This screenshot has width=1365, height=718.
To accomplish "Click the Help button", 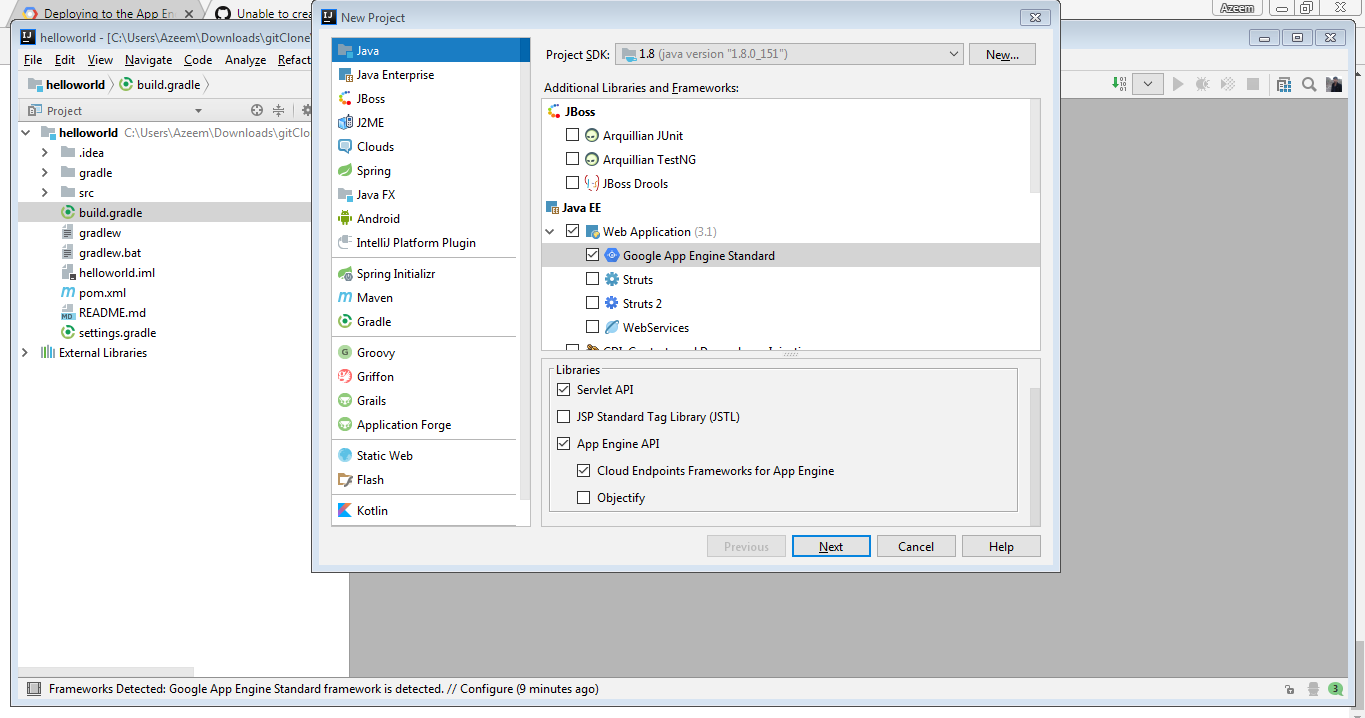I will pos(1001,547).
